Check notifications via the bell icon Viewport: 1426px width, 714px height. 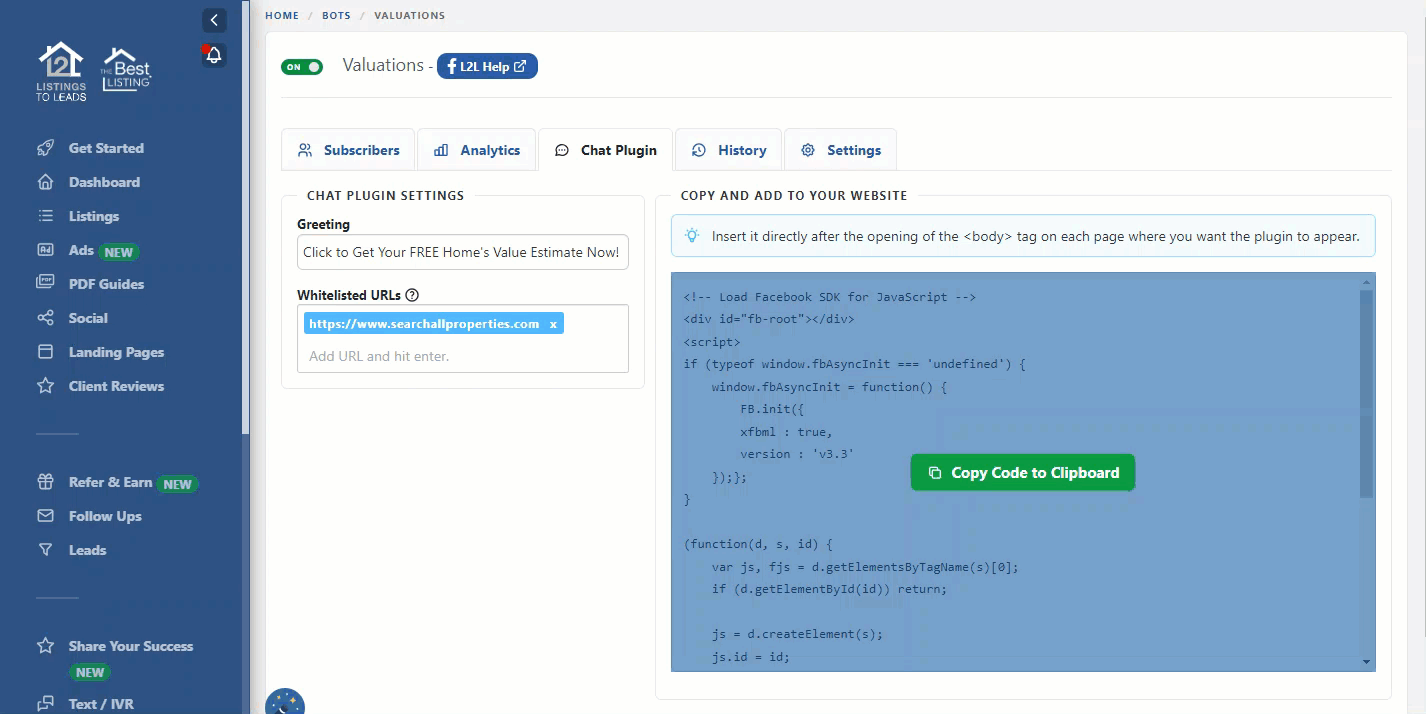(213, 55)
